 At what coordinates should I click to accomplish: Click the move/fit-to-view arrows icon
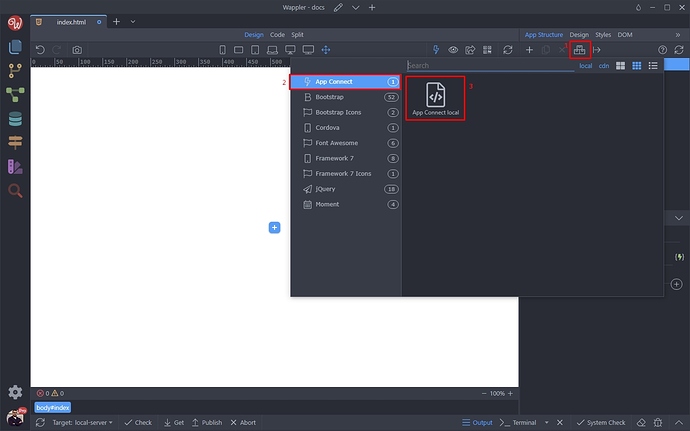pos(326,50)
